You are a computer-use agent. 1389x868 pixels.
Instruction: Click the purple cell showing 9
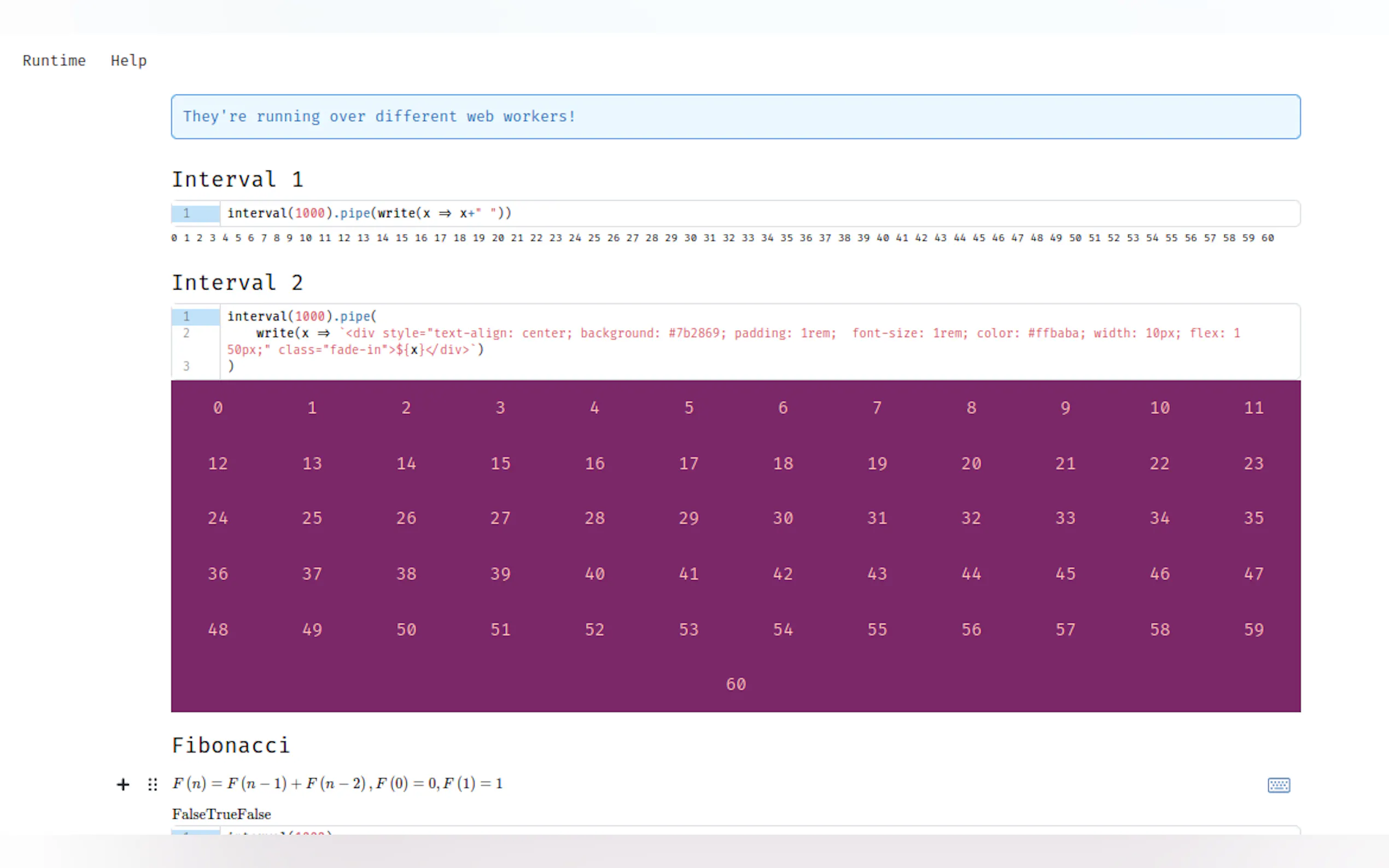[1066, 408]
